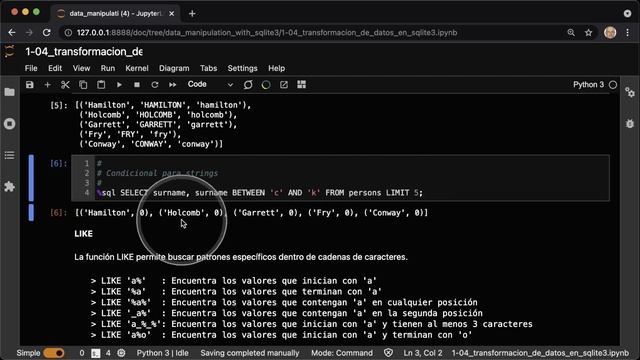This screenshot has width=640, height=360.
Task: Click the kernel status circle indicator
Action: point(613,85)
